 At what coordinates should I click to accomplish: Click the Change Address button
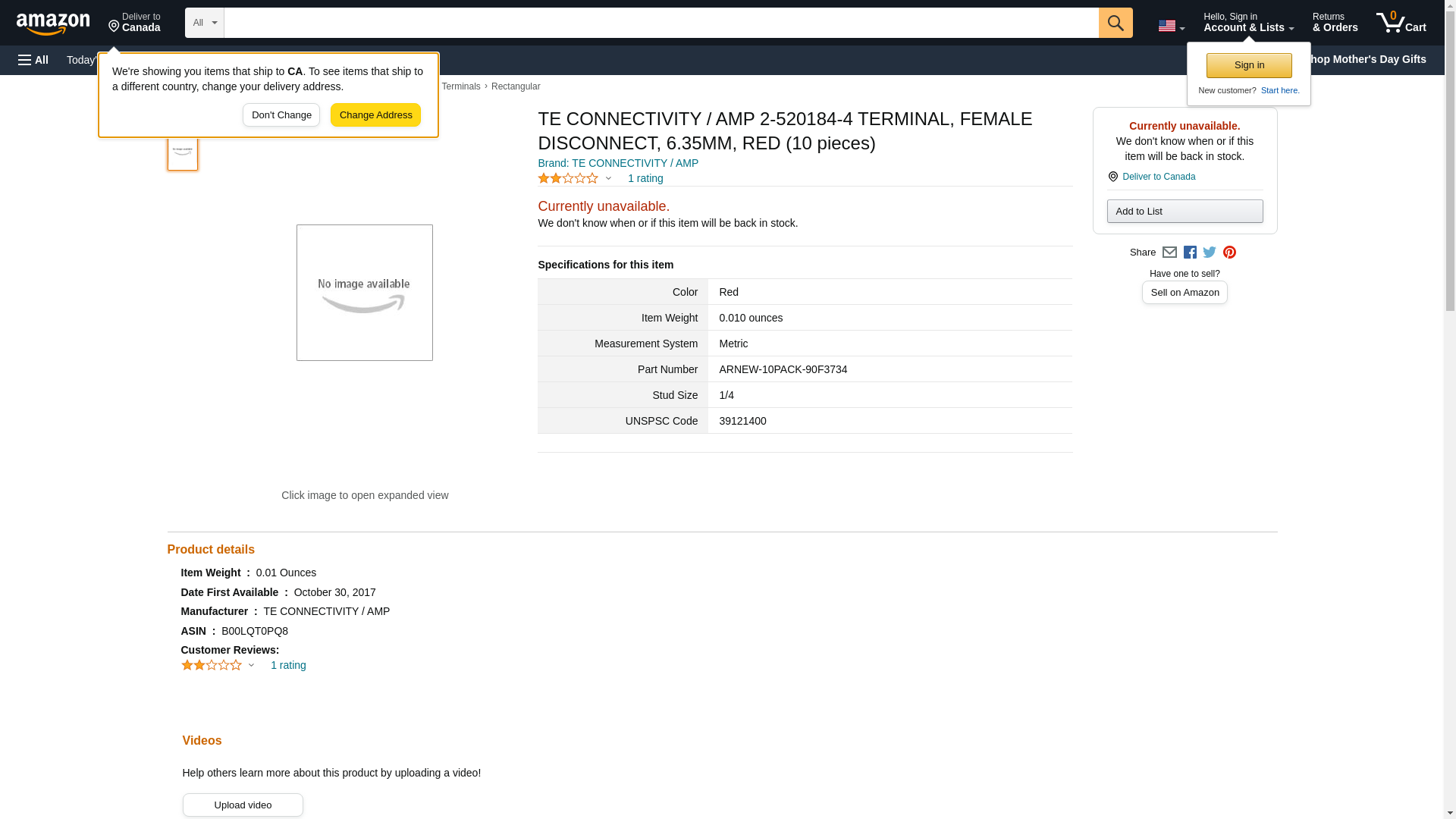tap(375, 115)
